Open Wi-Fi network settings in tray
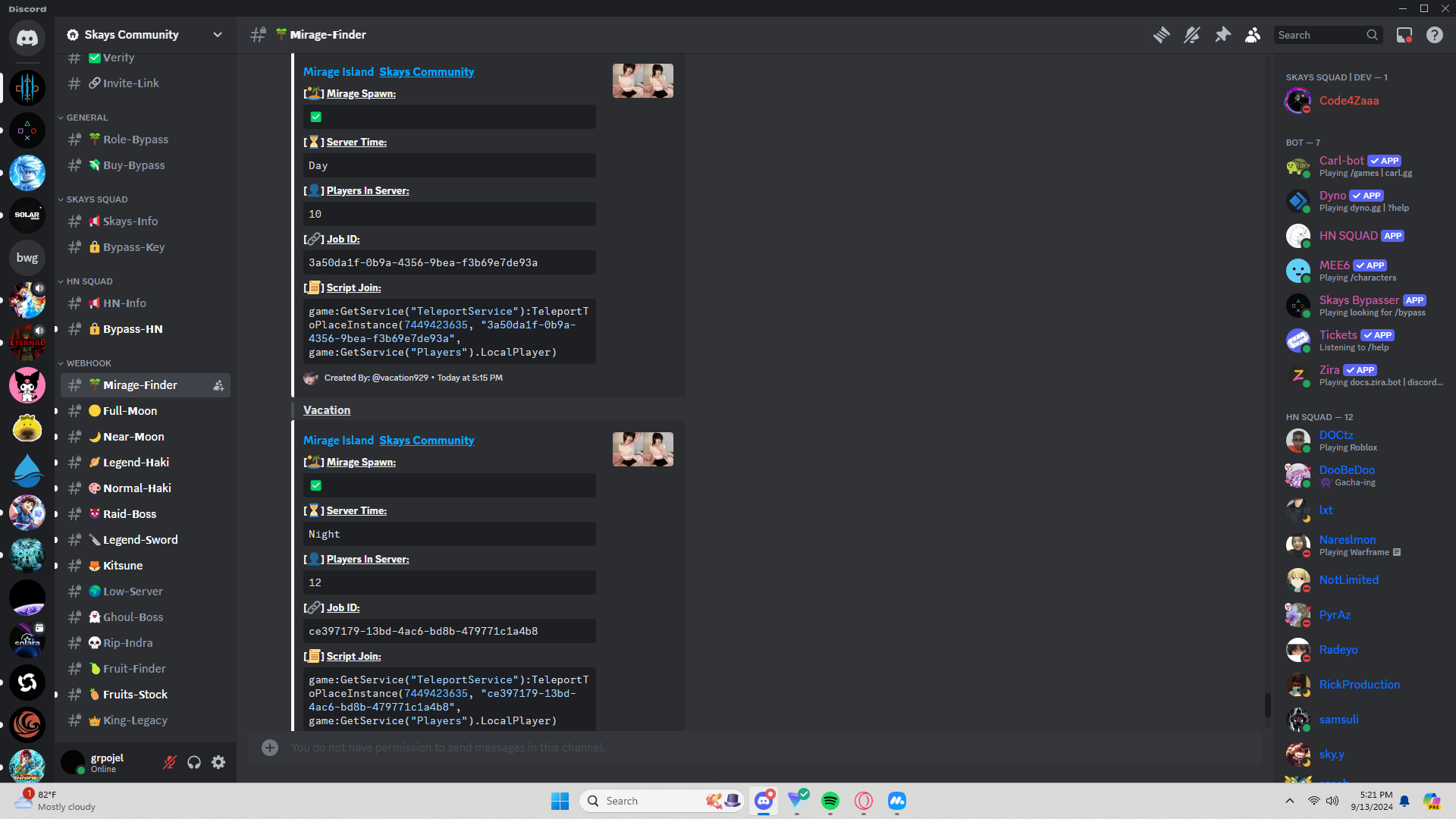1456x819 pixels. click(x=1313, y=801)
